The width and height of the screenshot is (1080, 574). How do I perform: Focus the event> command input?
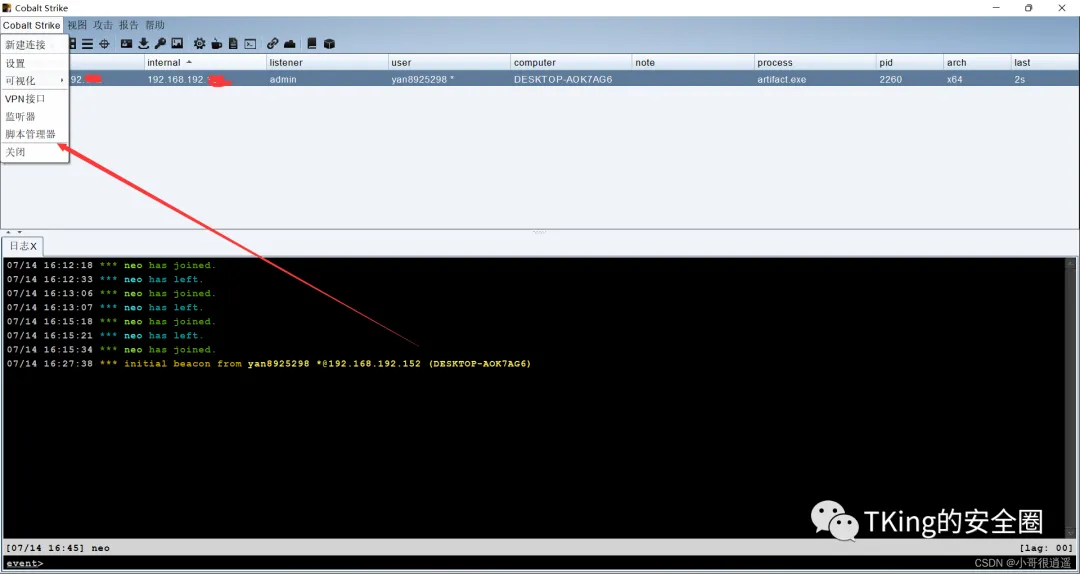pos(540,564)
